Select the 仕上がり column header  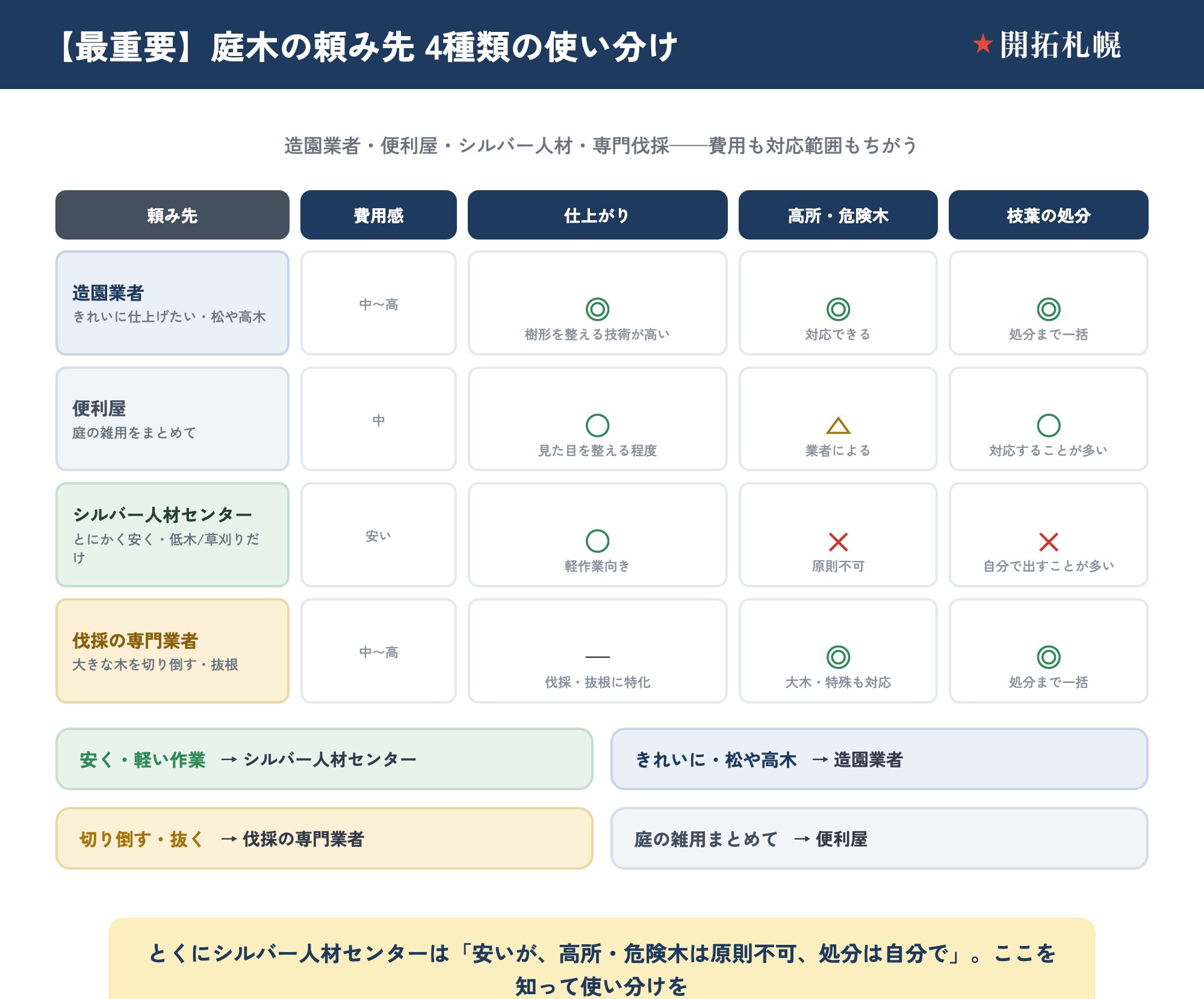click(x=597, y=215)
